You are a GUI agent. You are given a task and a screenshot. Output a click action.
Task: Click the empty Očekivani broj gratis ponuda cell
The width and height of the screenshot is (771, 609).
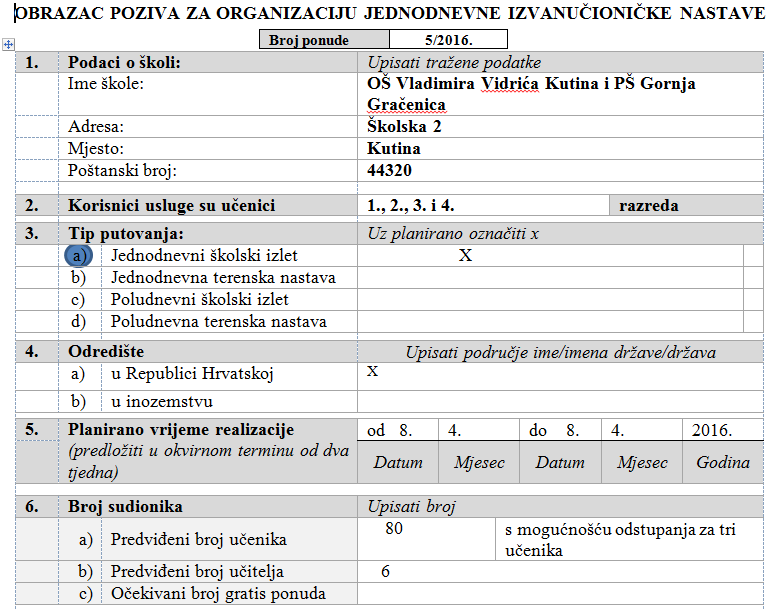pos(561,593)
